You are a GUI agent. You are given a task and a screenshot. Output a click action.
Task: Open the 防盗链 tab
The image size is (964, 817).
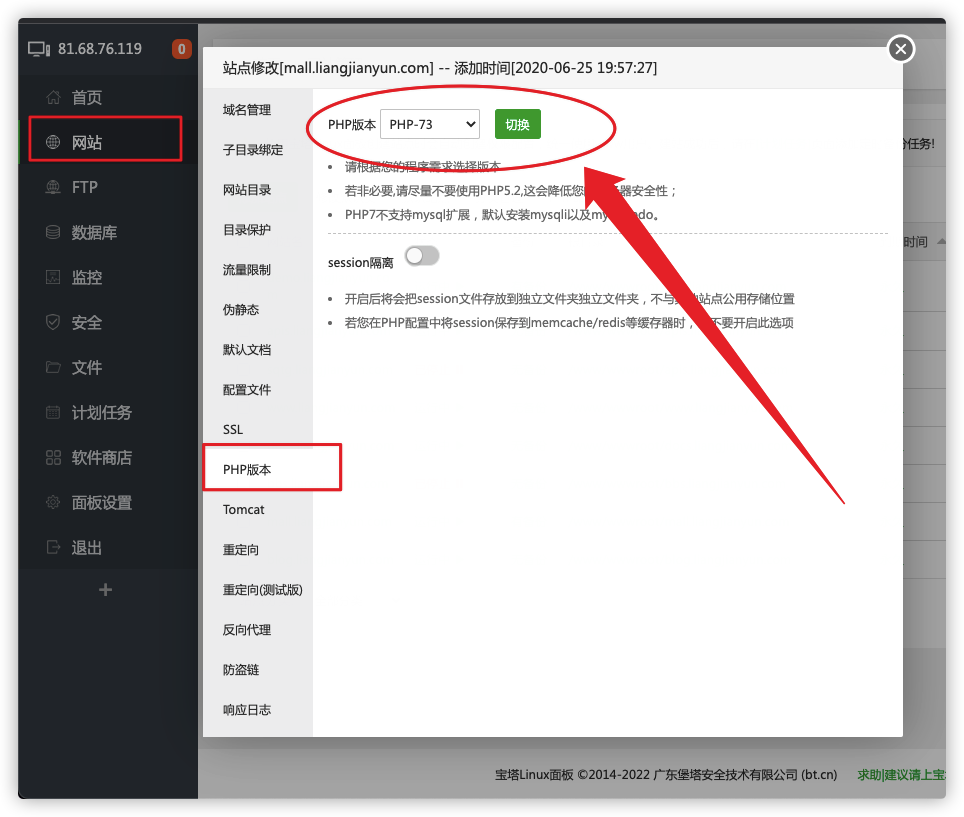(240, 669)
